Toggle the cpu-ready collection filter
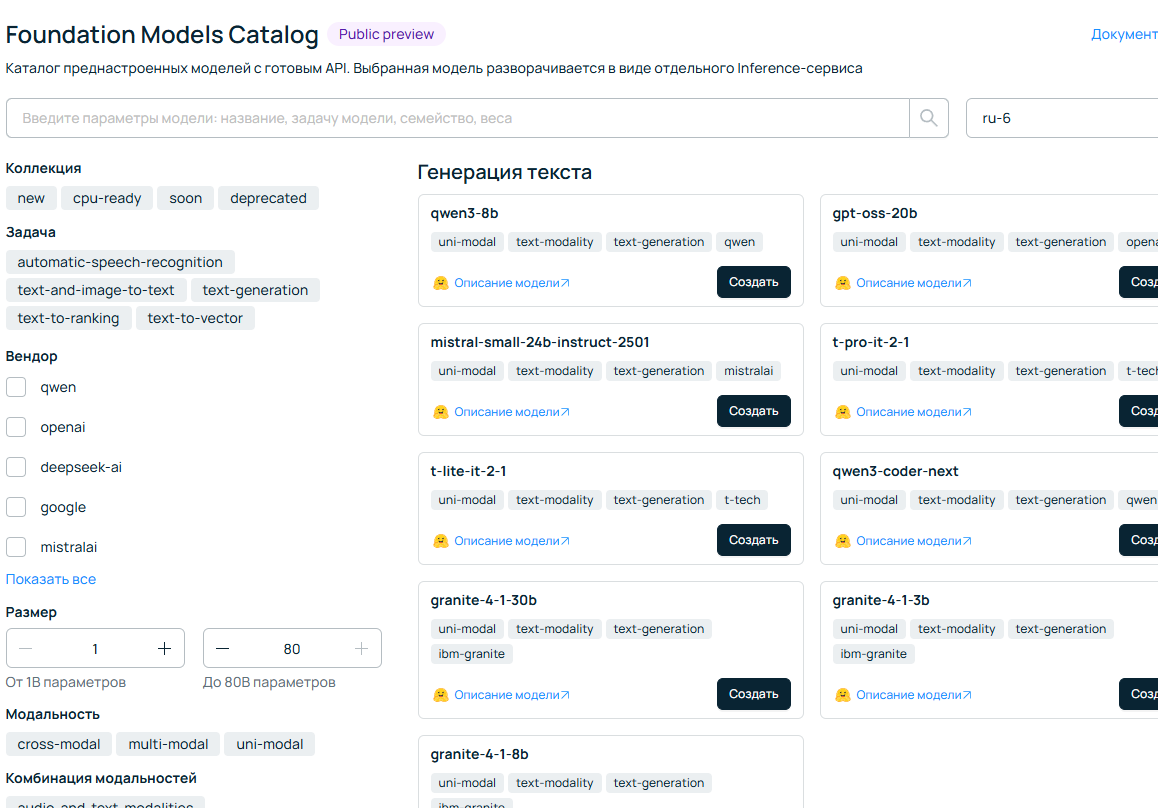 coord(107,198)
